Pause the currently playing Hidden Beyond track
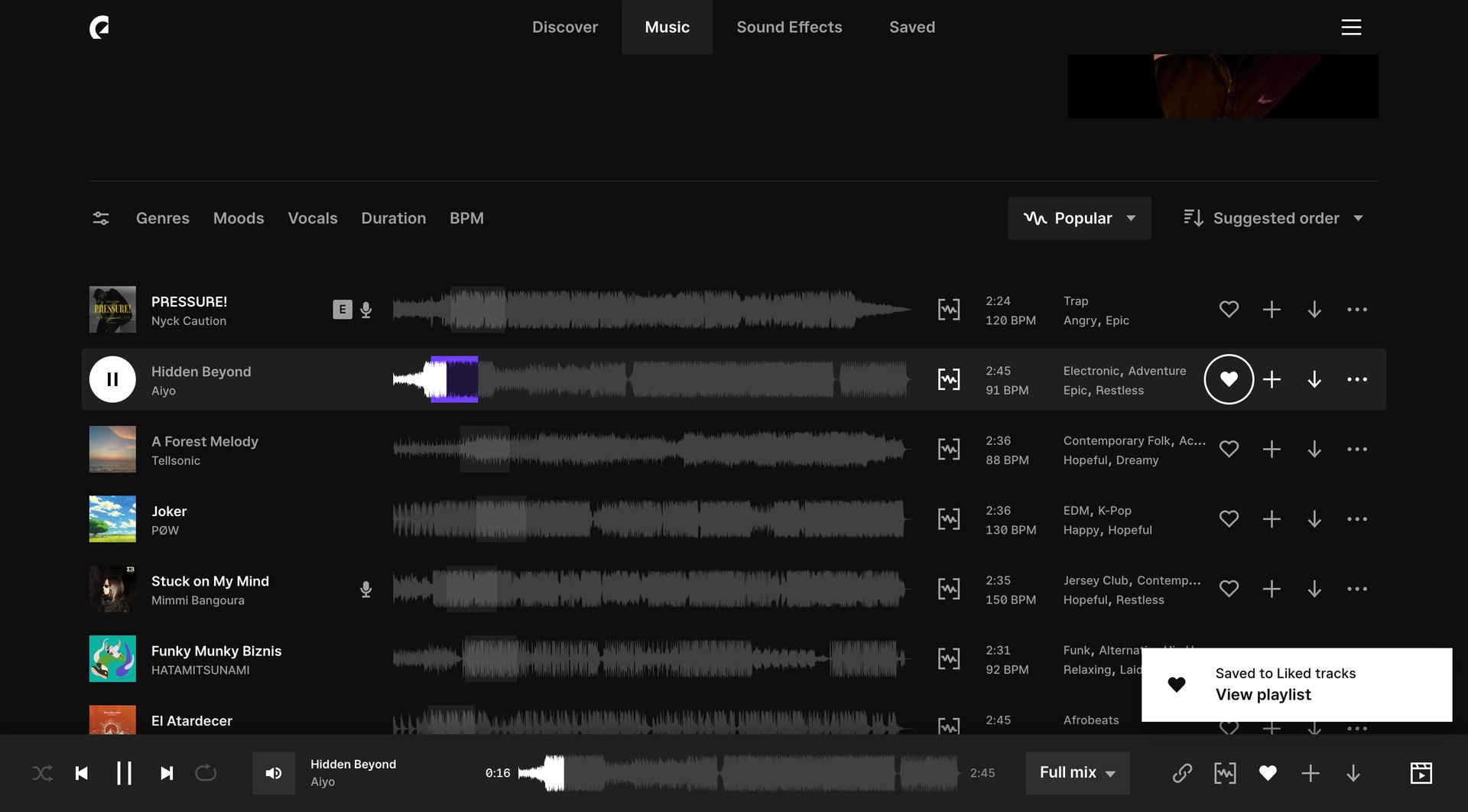Screen dimensions: 1468x812 tap(112, 378)
